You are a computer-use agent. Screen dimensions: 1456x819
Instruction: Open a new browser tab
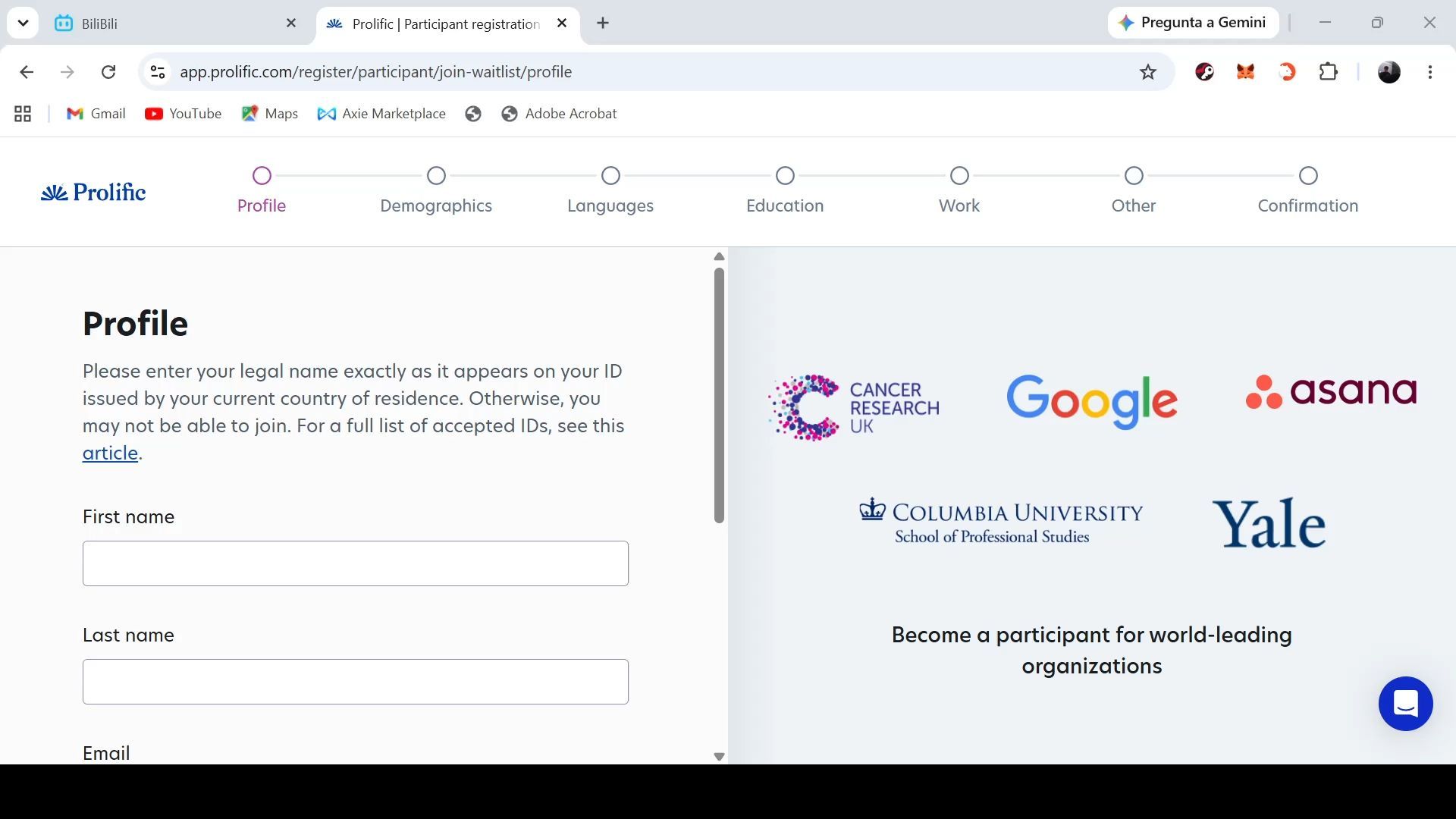603,24
